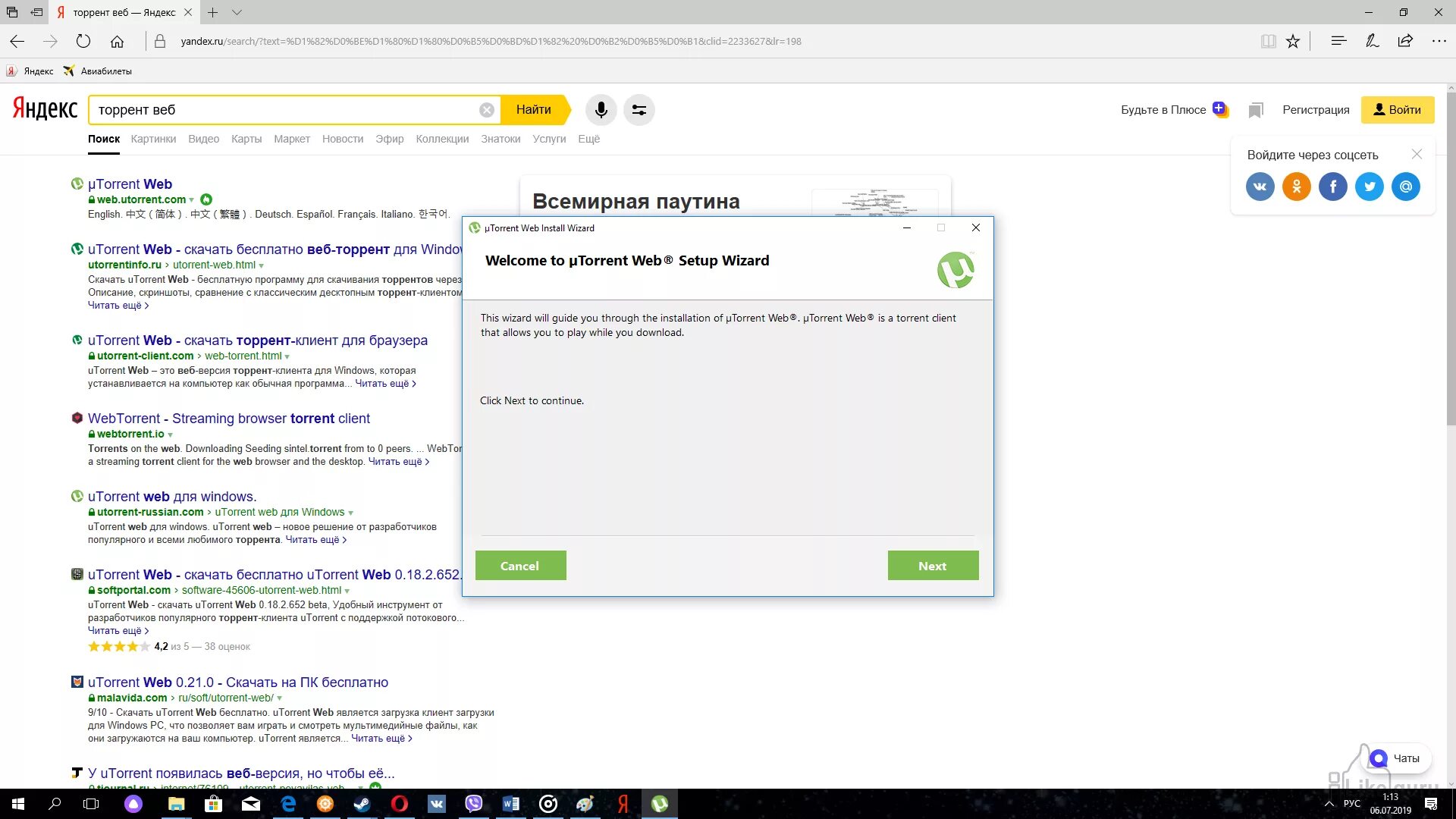Cancel the µTorrent Web installation
This screenshot has width=1456, height=819.
(x=520, y=566)
